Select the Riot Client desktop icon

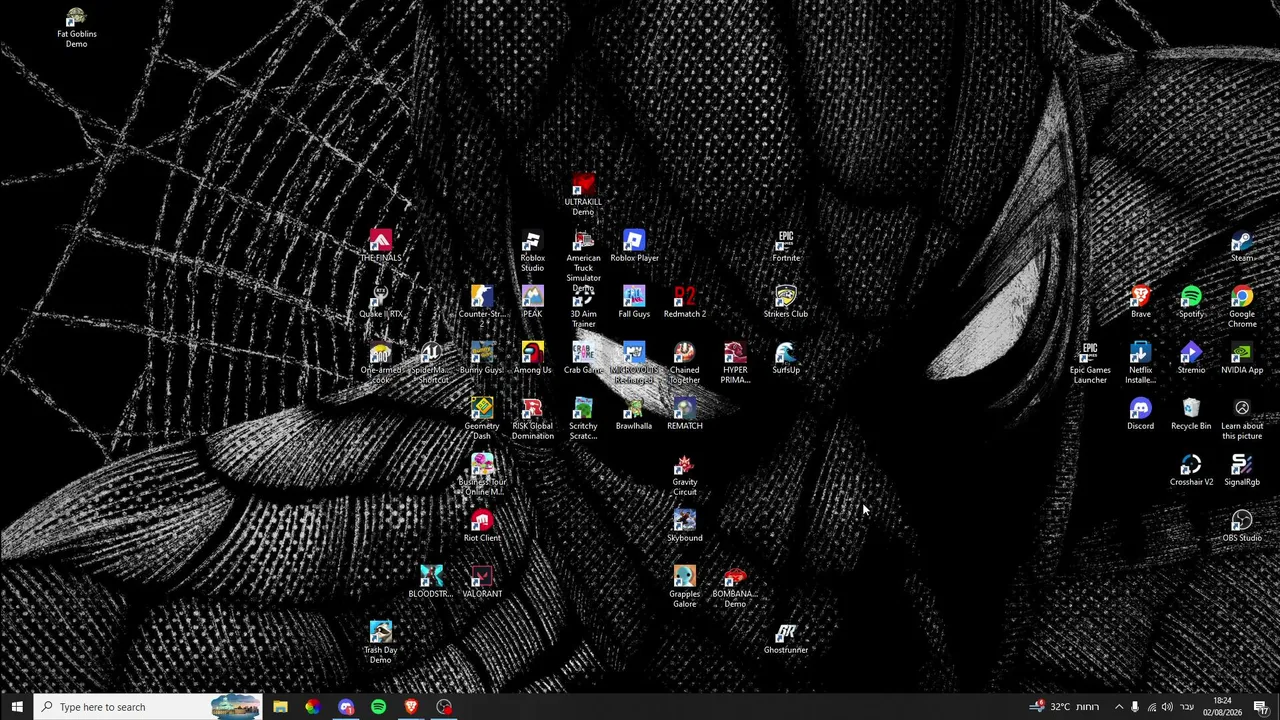point(482,526)
